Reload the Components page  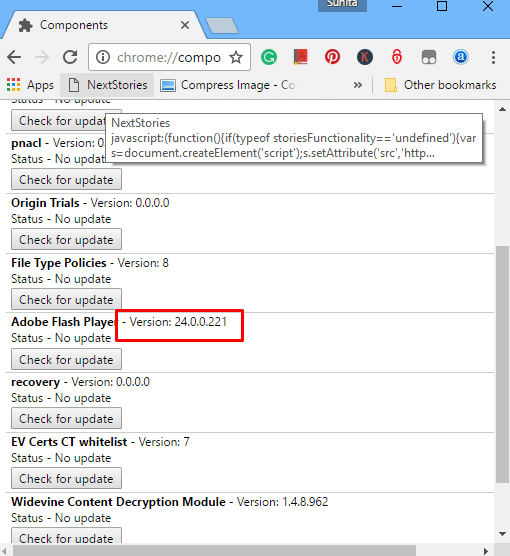pyautogui.click(x=70, y=57)
